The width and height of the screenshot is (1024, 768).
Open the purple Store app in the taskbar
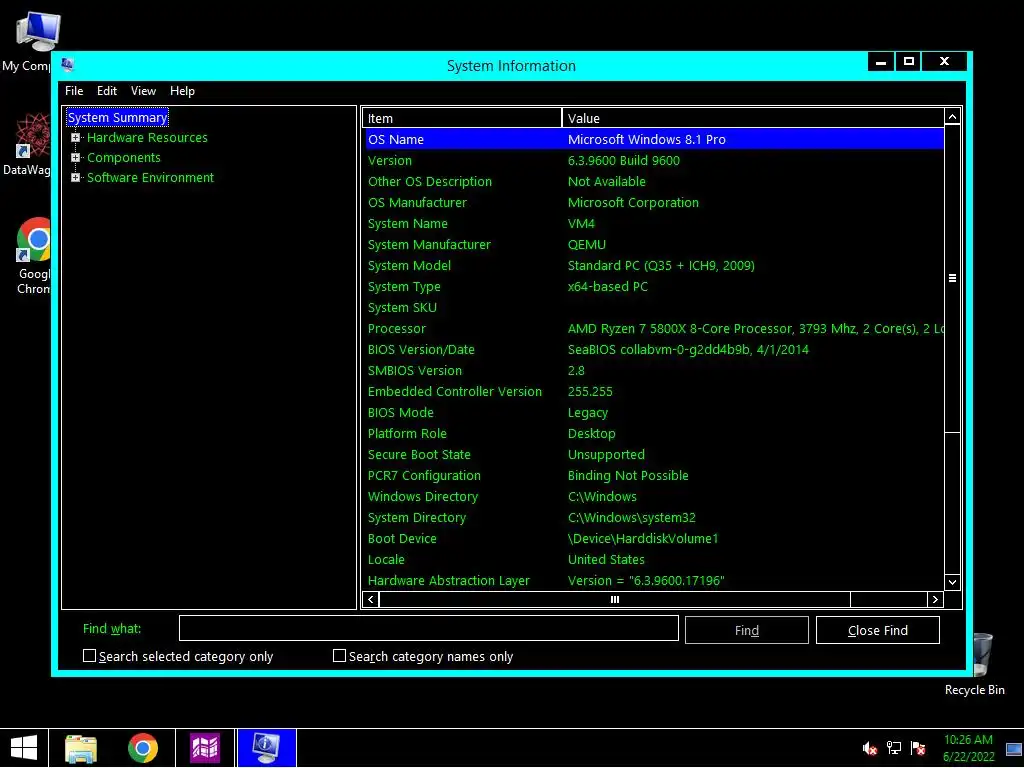coord(205,748)
